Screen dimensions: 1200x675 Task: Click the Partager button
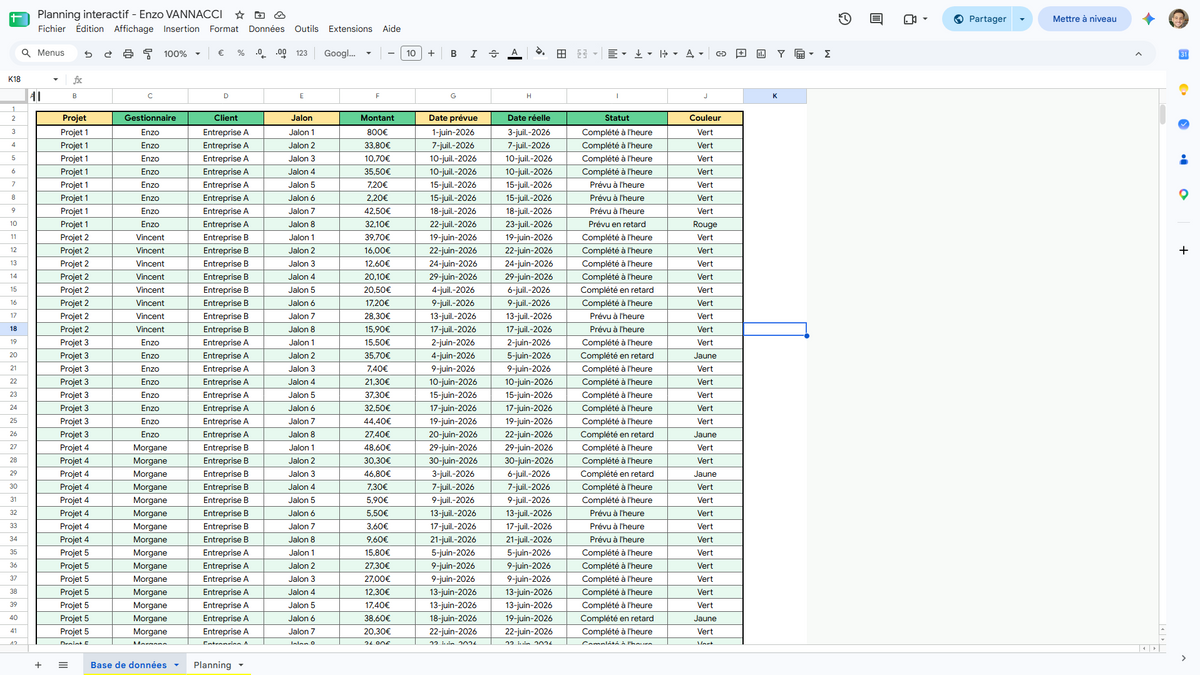[x=979, y=19]
